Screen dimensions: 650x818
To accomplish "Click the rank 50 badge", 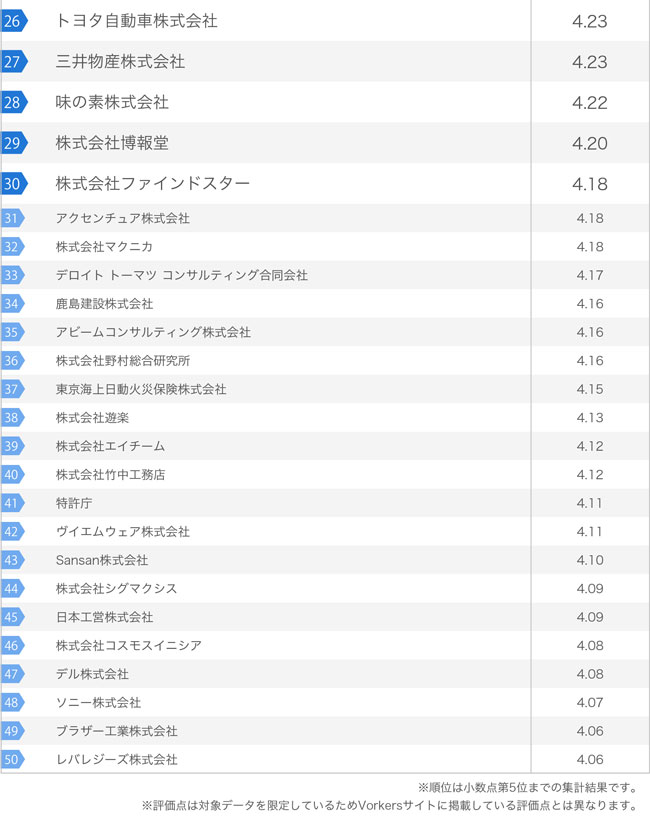I will [x=13, y=760].
